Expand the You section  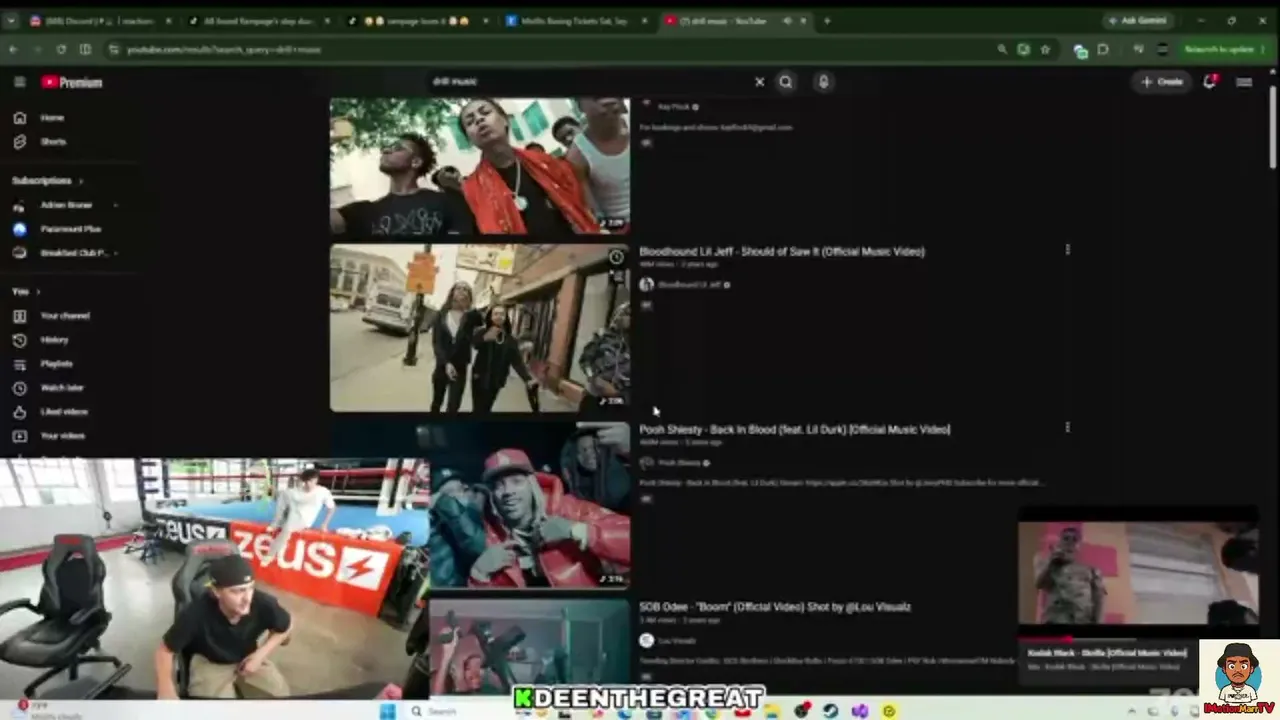[x=26, y=292]
